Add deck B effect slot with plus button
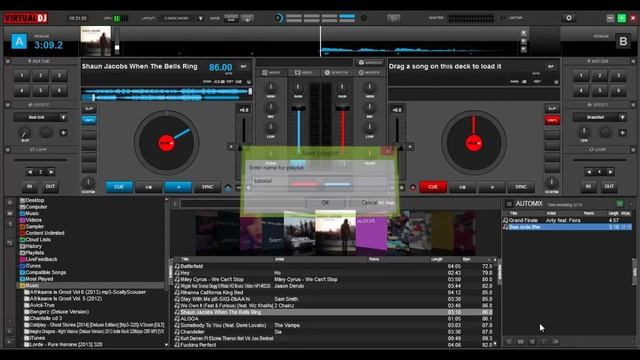The height and width of the screenshot is (360, 640). pyautogui.click(x=622, y=133)
